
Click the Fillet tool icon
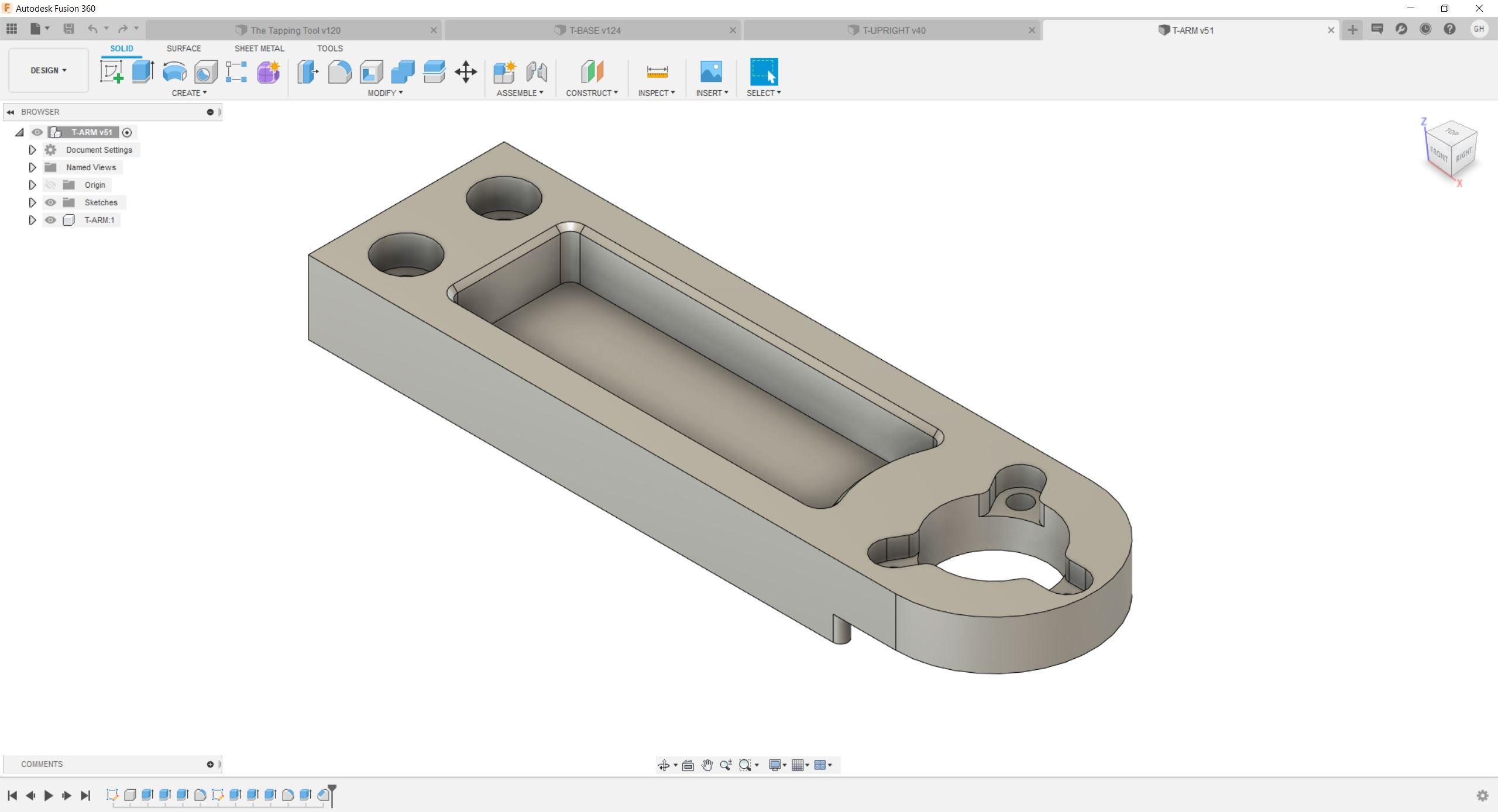(x=339, y=72)
